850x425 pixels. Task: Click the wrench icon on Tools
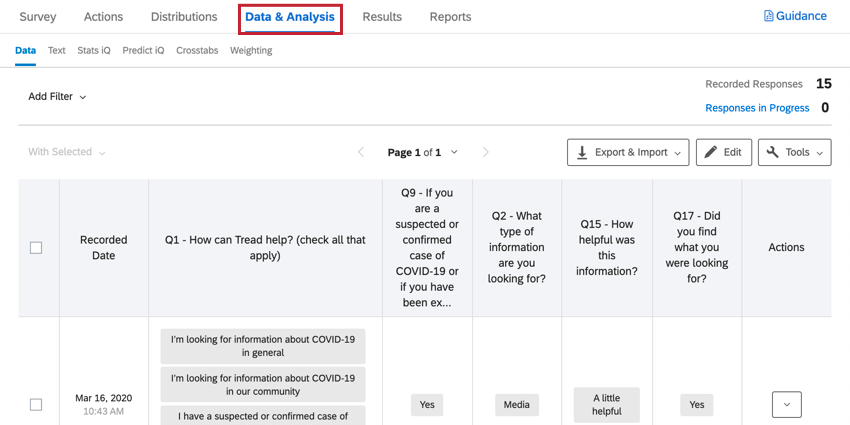(x=773, y=152)
